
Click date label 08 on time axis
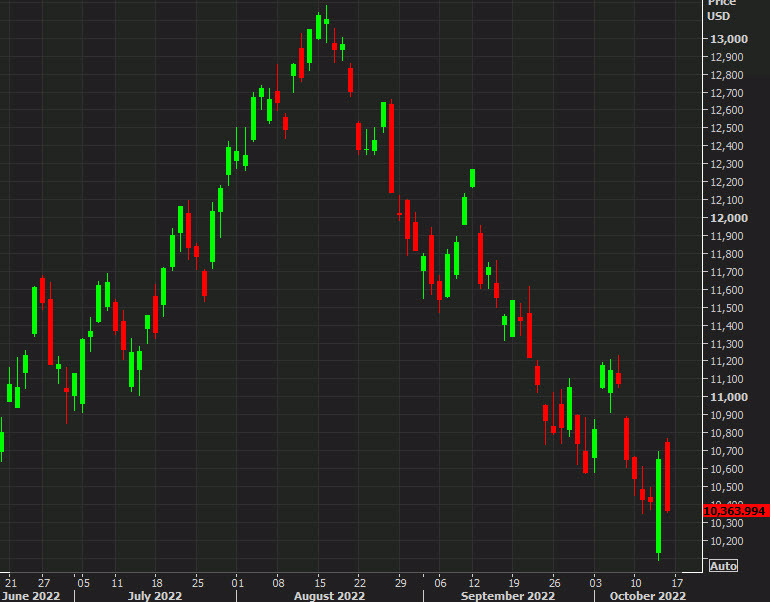point(278,583)
